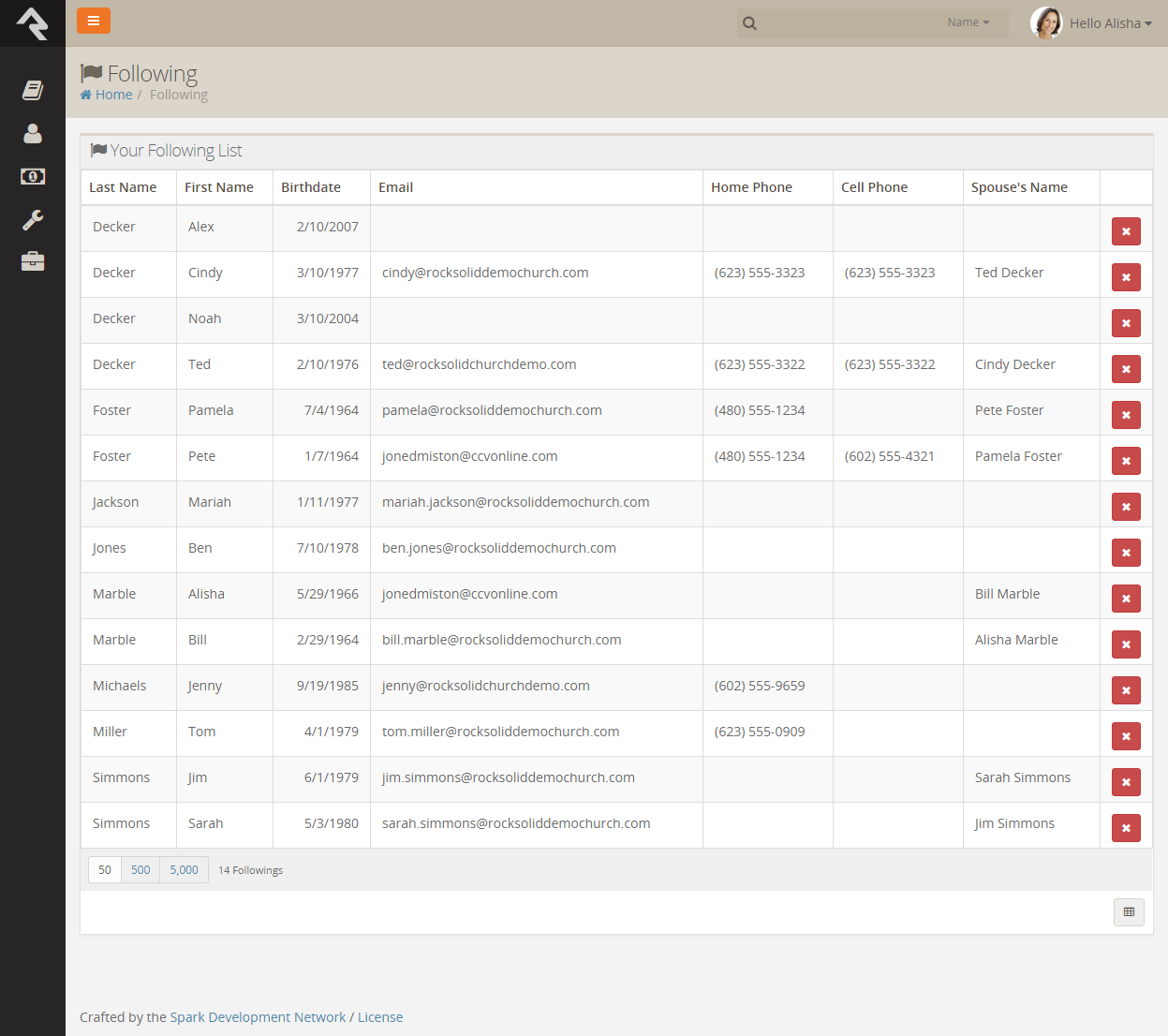Open the Name search-type dropdown
The image size is (1168, 1036).
tap(968, 22)
